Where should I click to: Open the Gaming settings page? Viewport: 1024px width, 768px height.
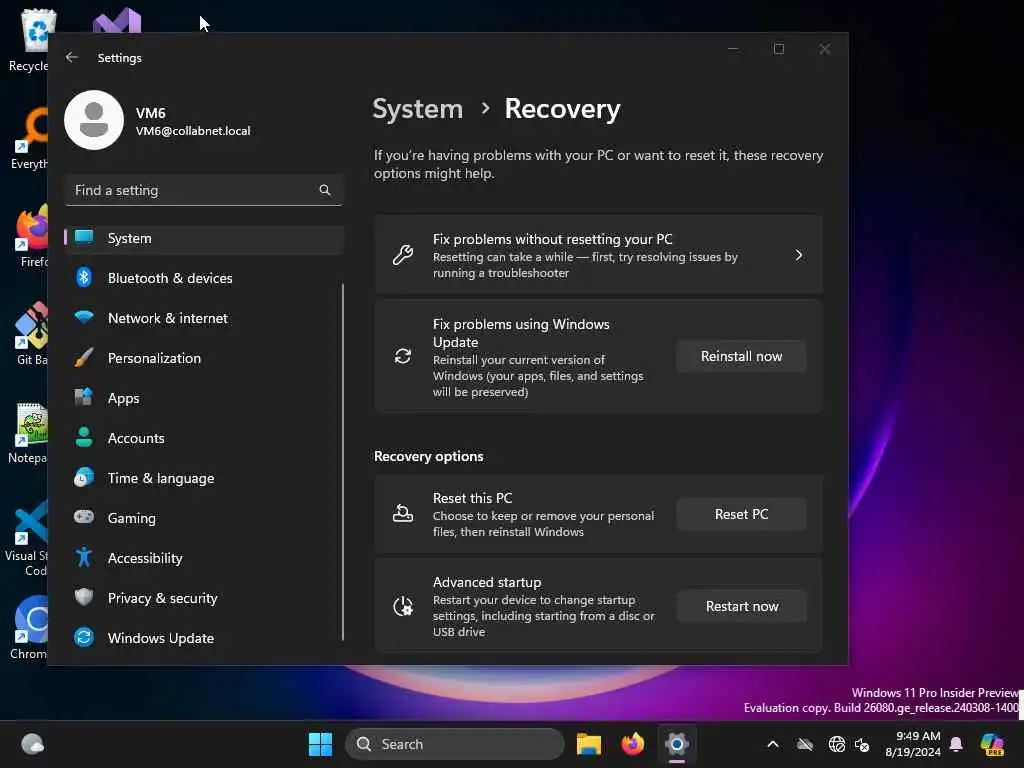(204, 518)
